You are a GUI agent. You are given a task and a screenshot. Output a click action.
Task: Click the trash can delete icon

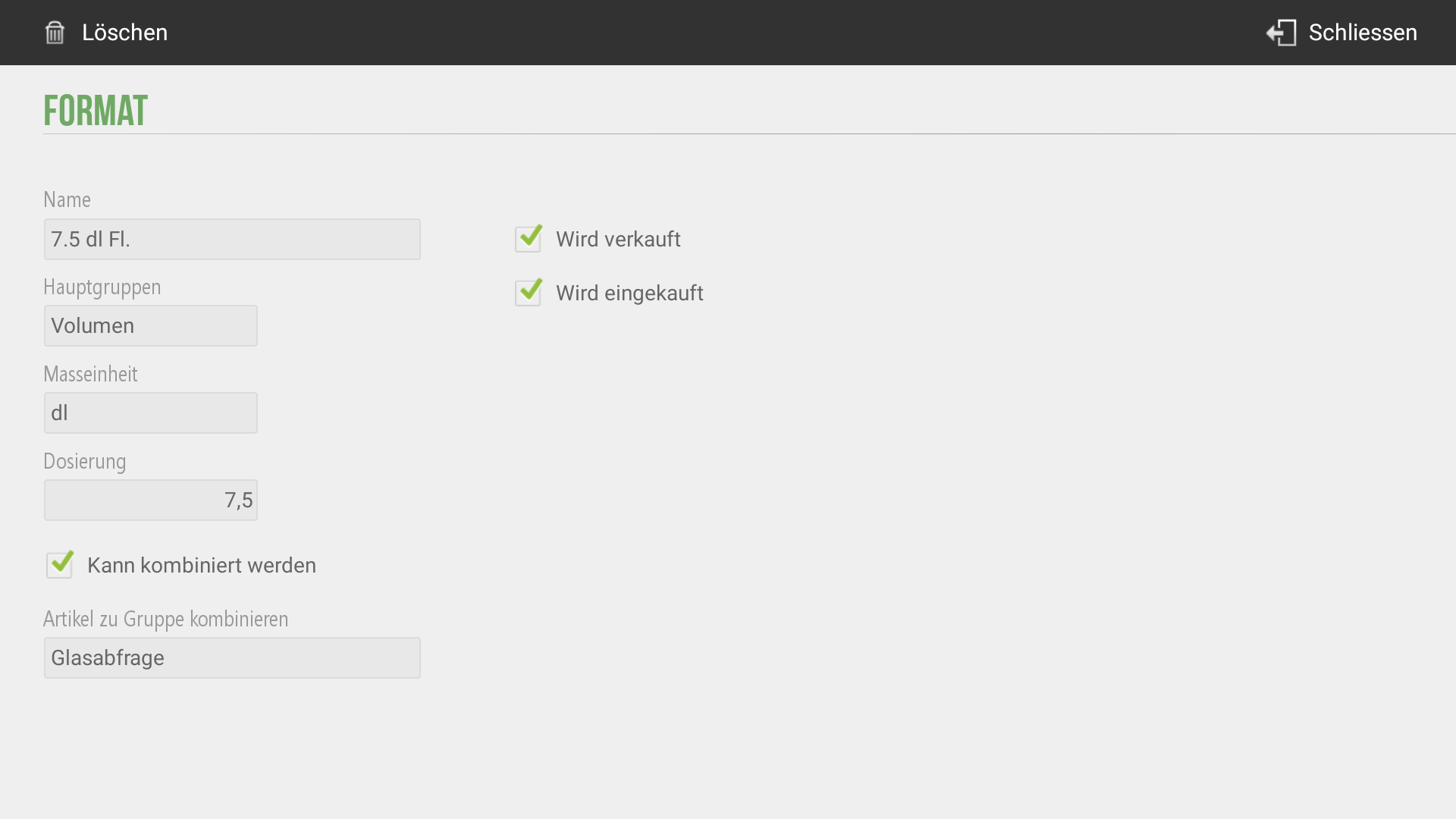pos(55,33)
